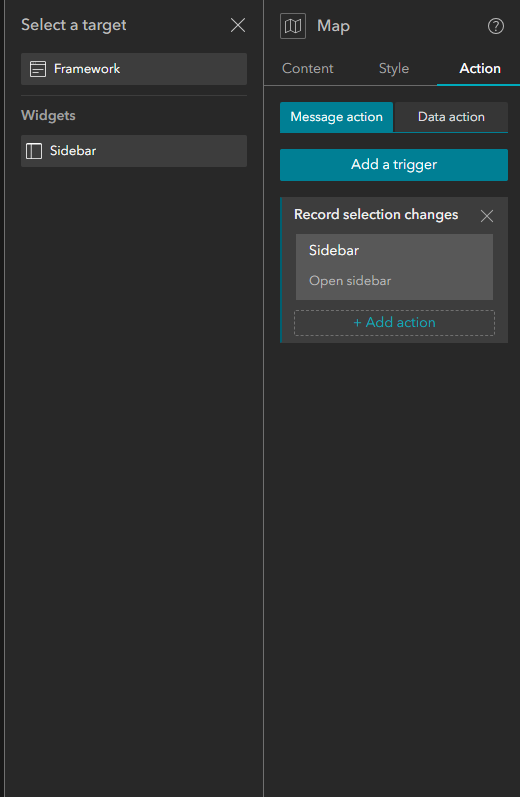Screen dimensions: 520x797
Task: Switch to the Style tab
Action: [394, 69]
